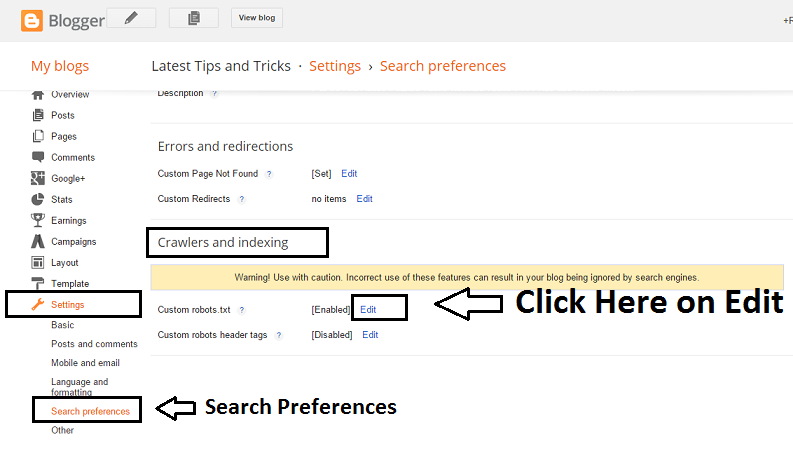Edit Custom robots header tags

point(370,335)
